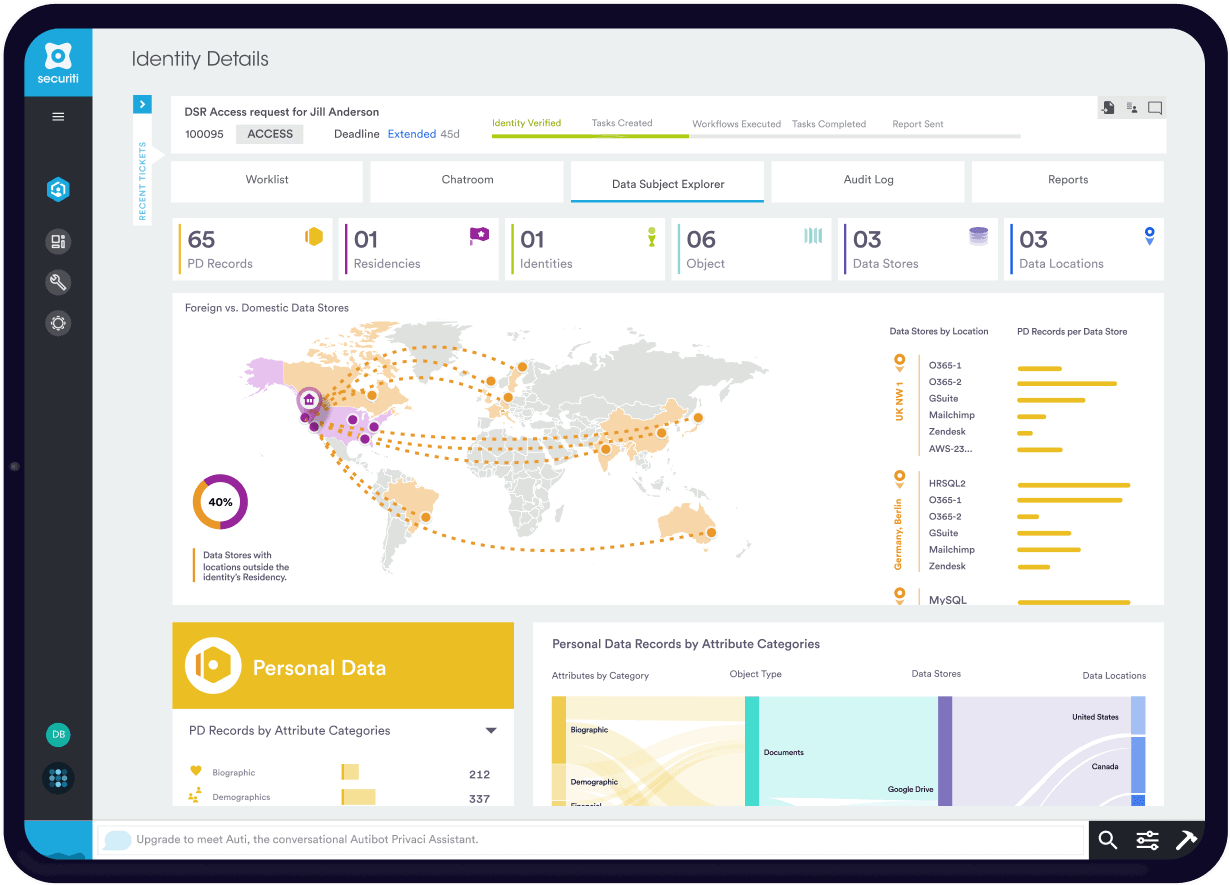1230x885 pixels.
Task: Click the Auti chat bubble icon
Action: 117,840
